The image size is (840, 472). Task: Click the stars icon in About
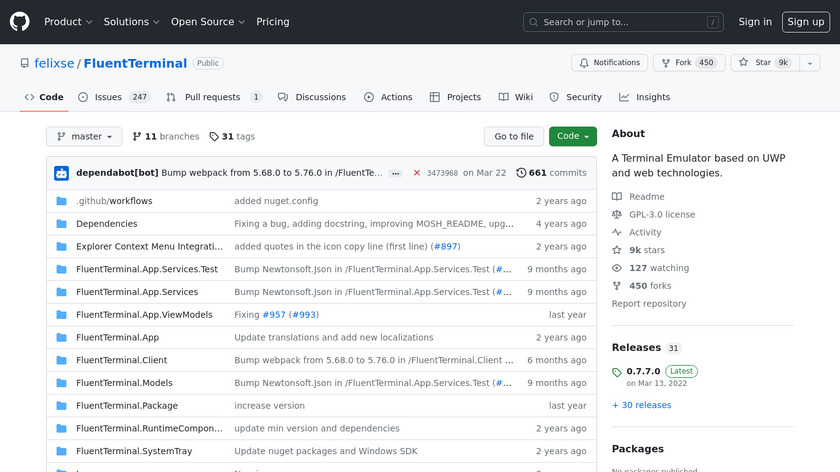[x=617, y=250]
